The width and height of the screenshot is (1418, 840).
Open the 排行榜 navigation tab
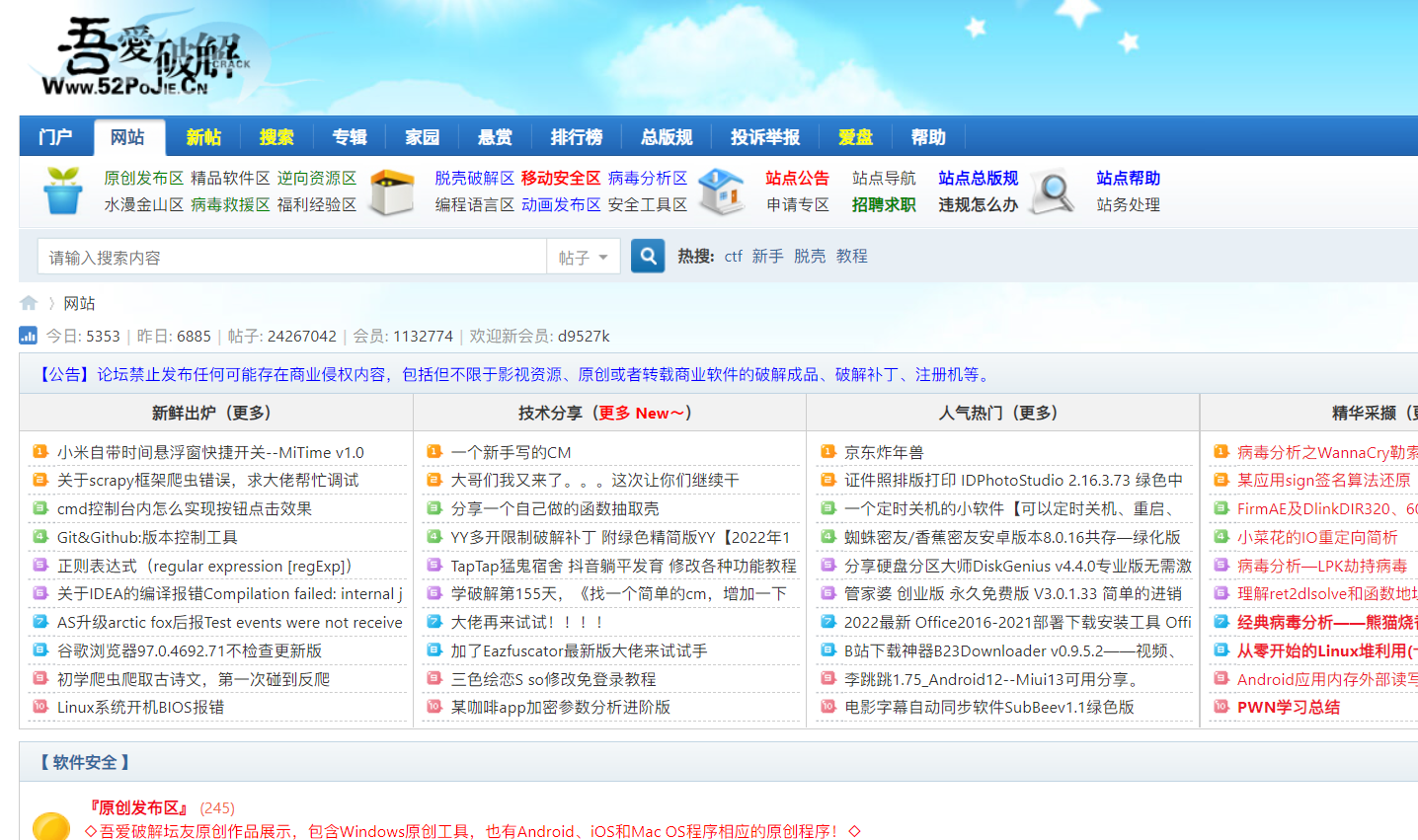pyautogui.click(x=577, y=136)
